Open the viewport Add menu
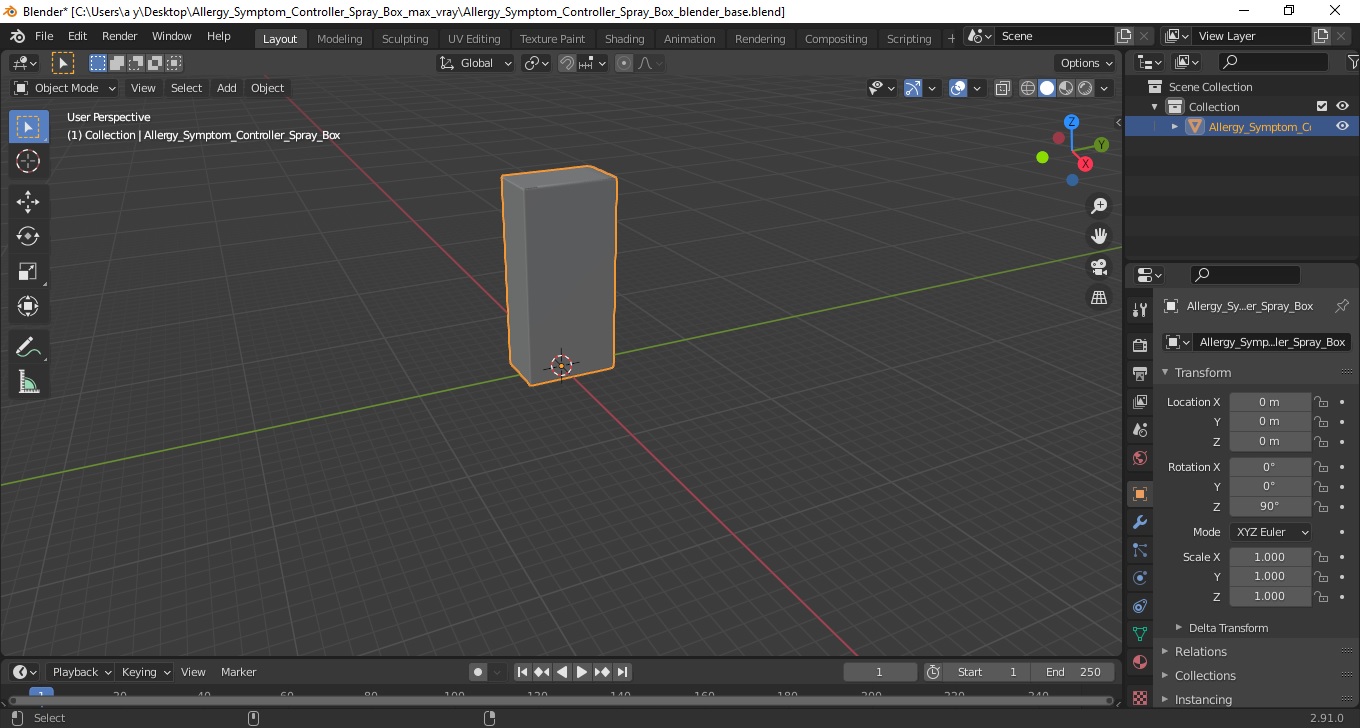The width and height of the screenshot is (1360, 728). coord(227,88)
